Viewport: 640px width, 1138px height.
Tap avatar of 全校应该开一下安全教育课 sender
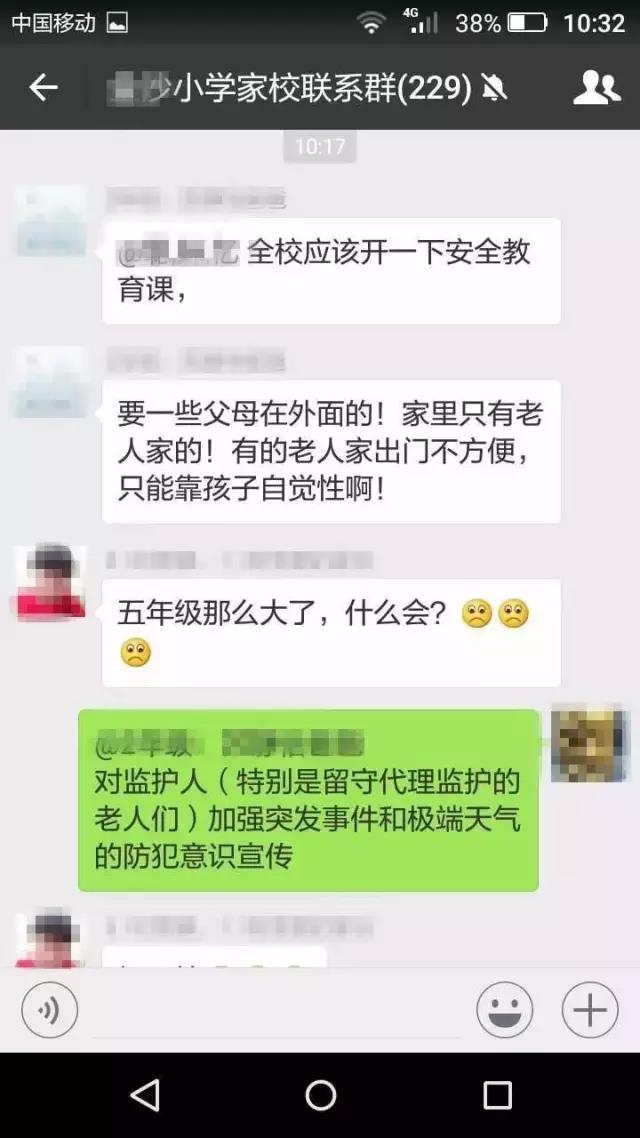(50, 221)
